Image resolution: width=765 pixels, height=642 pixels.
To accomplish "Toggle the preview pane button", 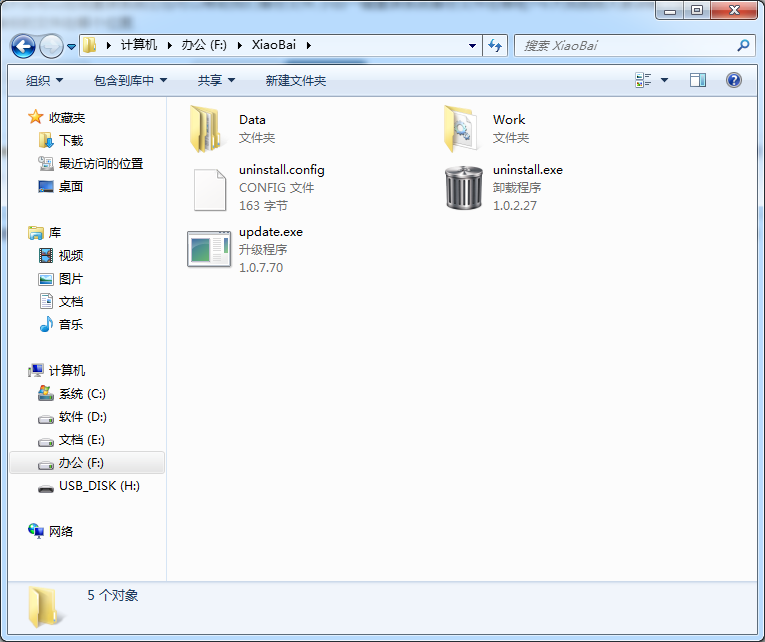I will pos(698,80).
